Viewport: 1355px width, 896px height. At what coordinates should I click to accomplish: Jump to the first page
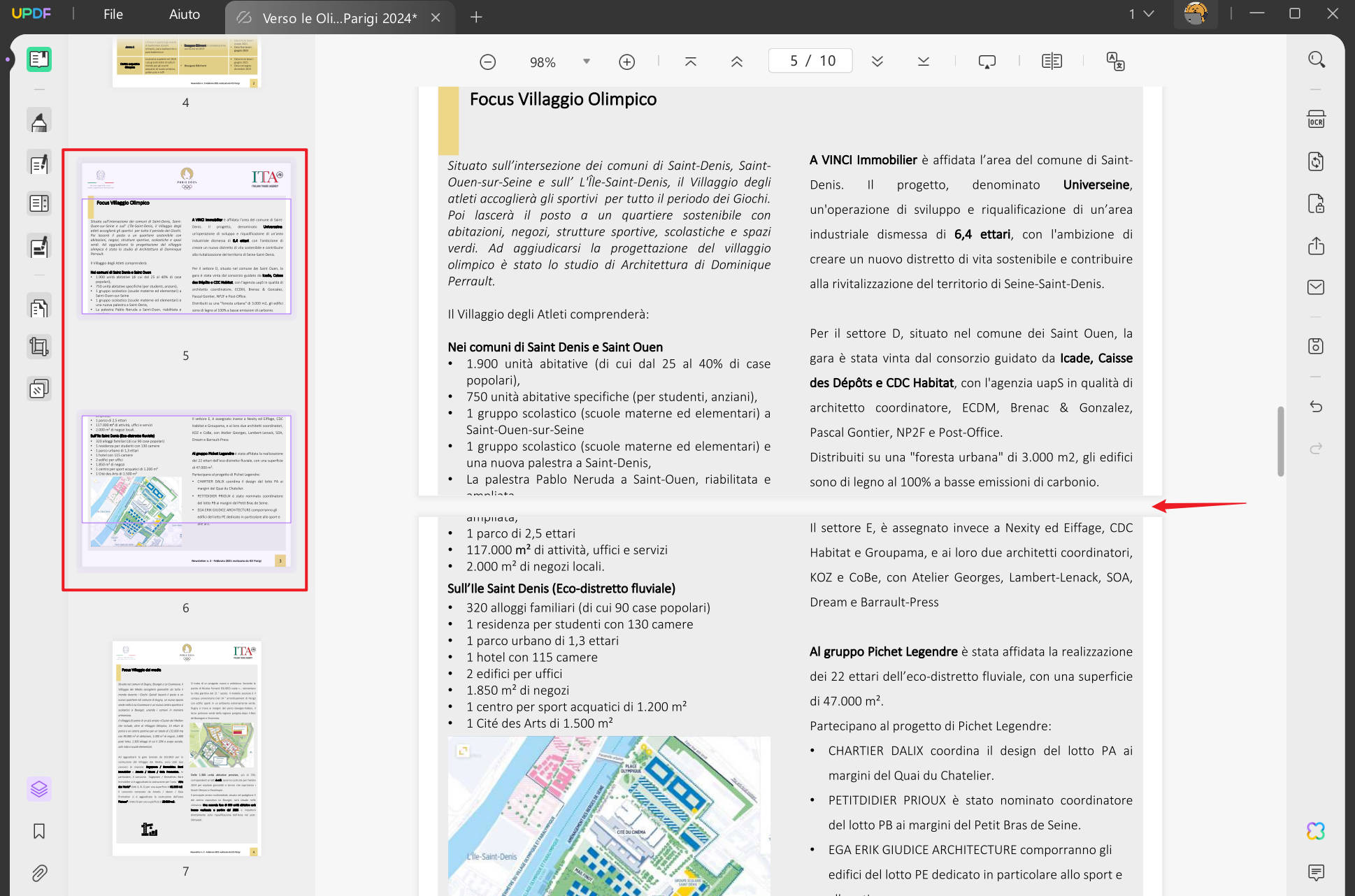tap(691, 62)
